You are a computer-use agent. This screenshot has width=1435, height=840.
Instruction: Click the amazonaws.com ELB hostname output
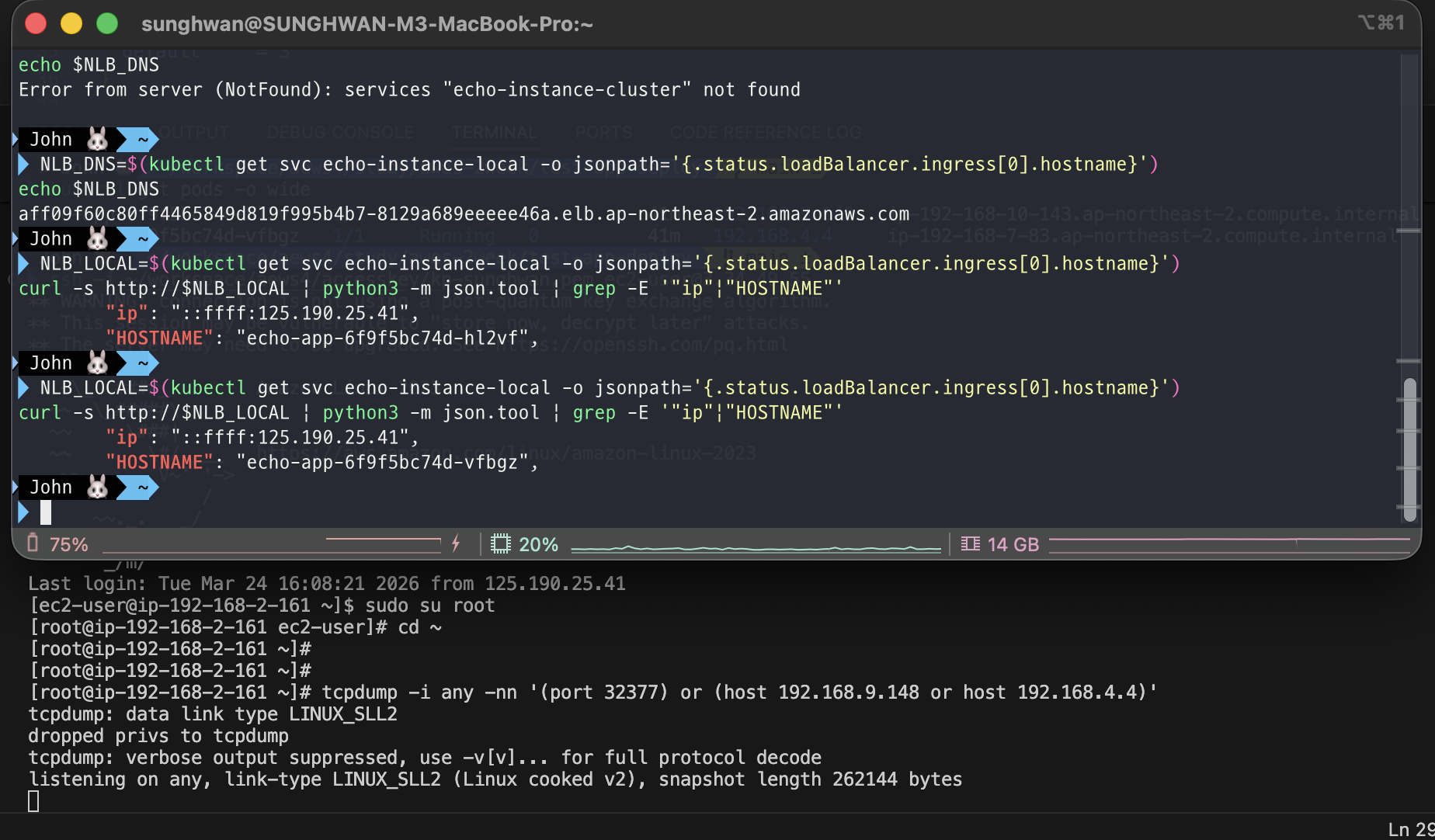(x=464, y=213)
